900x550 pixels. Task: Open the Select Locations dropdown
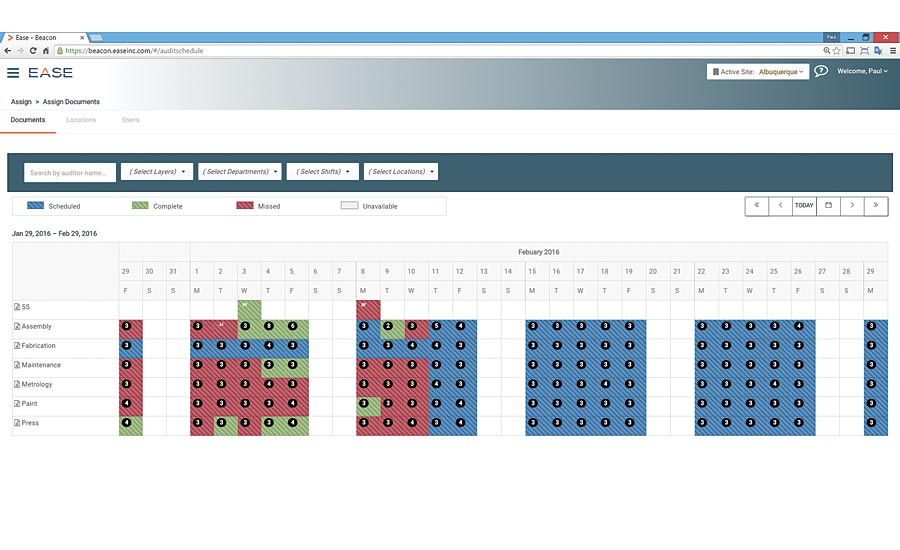pos(401,172)
